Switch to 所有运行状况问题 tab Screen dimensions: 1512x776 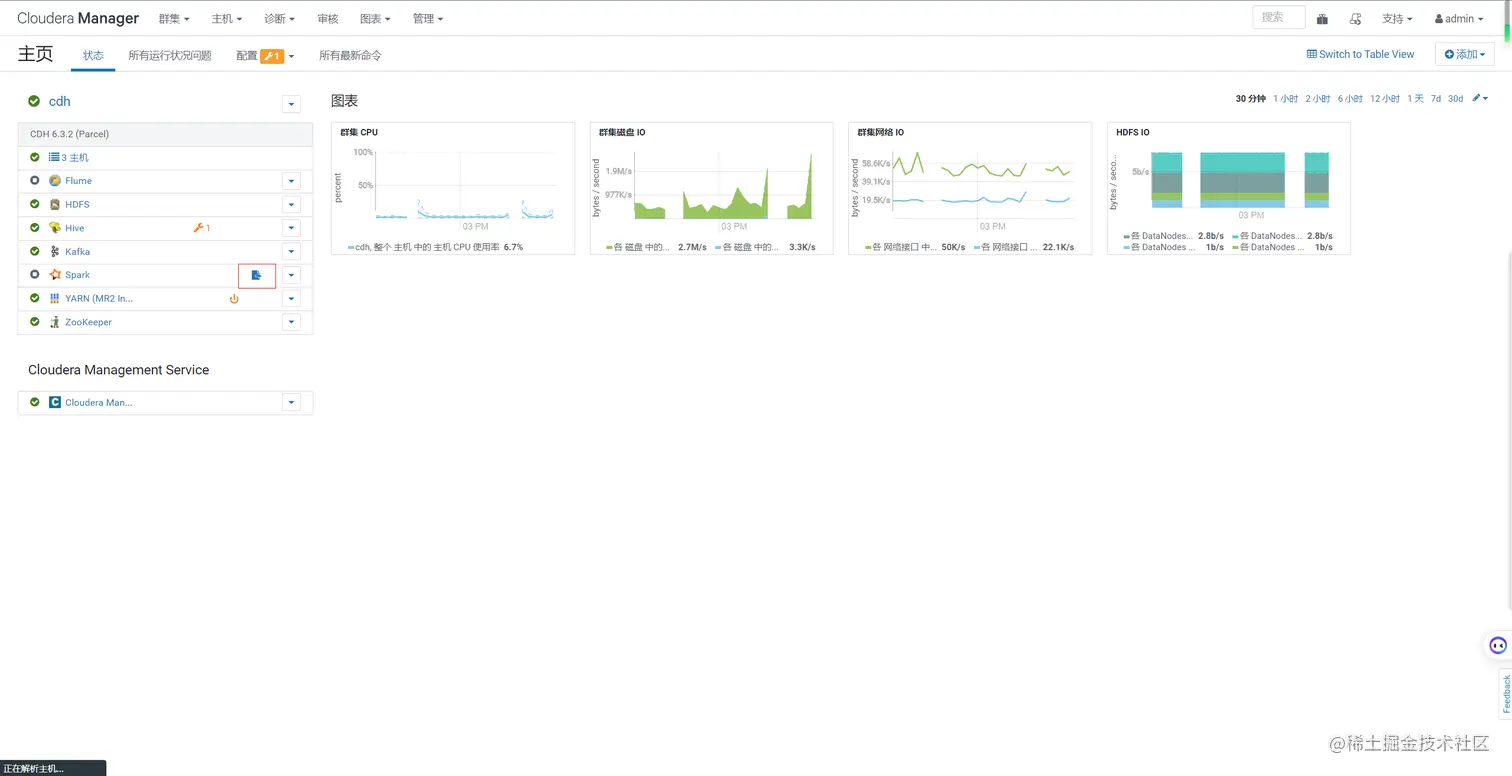[170, 55]
